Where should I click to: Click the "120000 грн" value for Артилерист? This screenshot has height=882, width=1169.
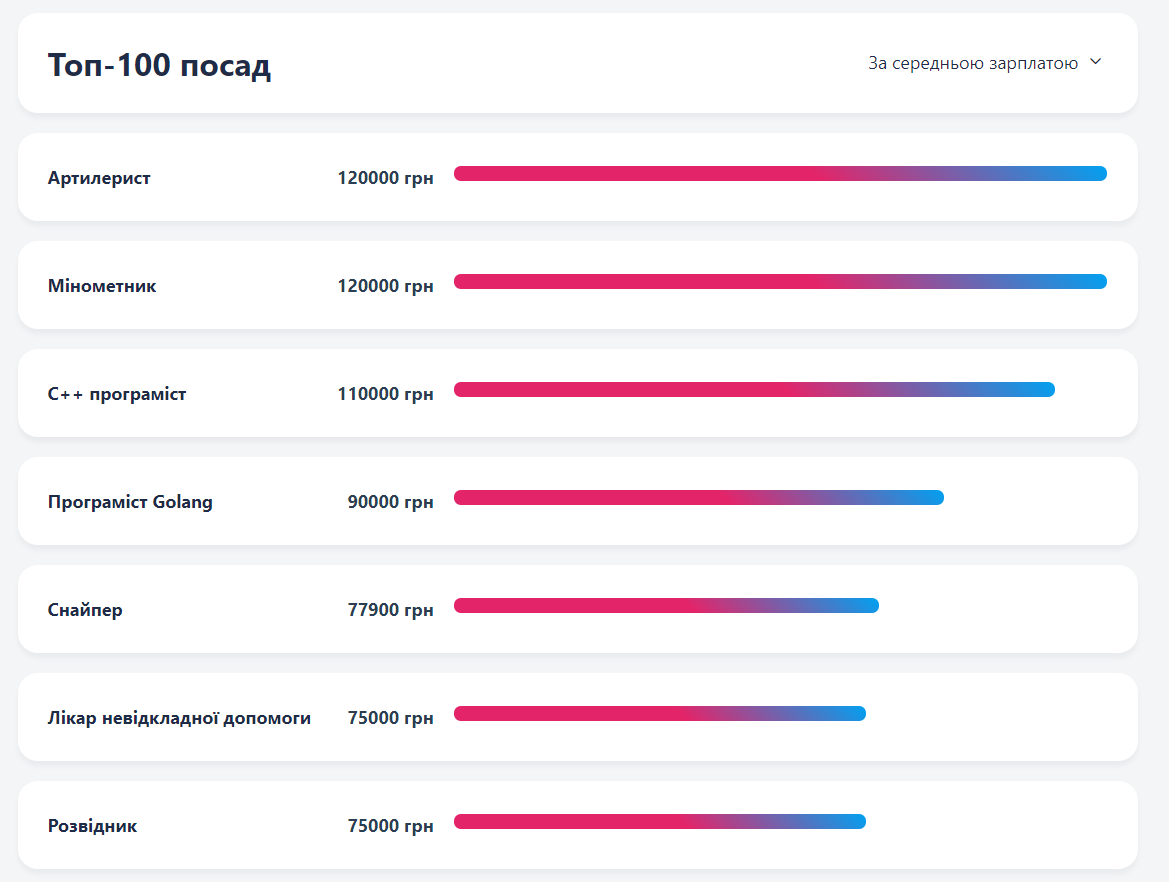pos(385,178)
